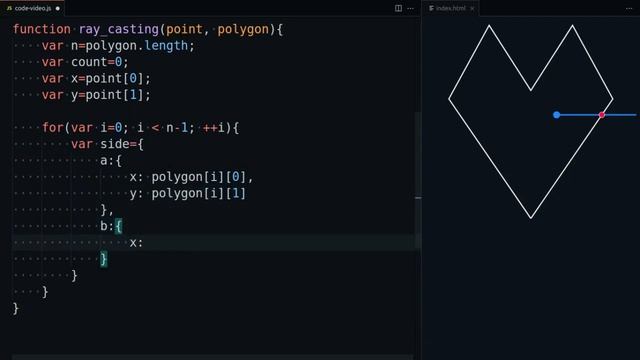Click the '},' line closing object a
Viewport: 640px width, 360px height.
coord(107,210)
